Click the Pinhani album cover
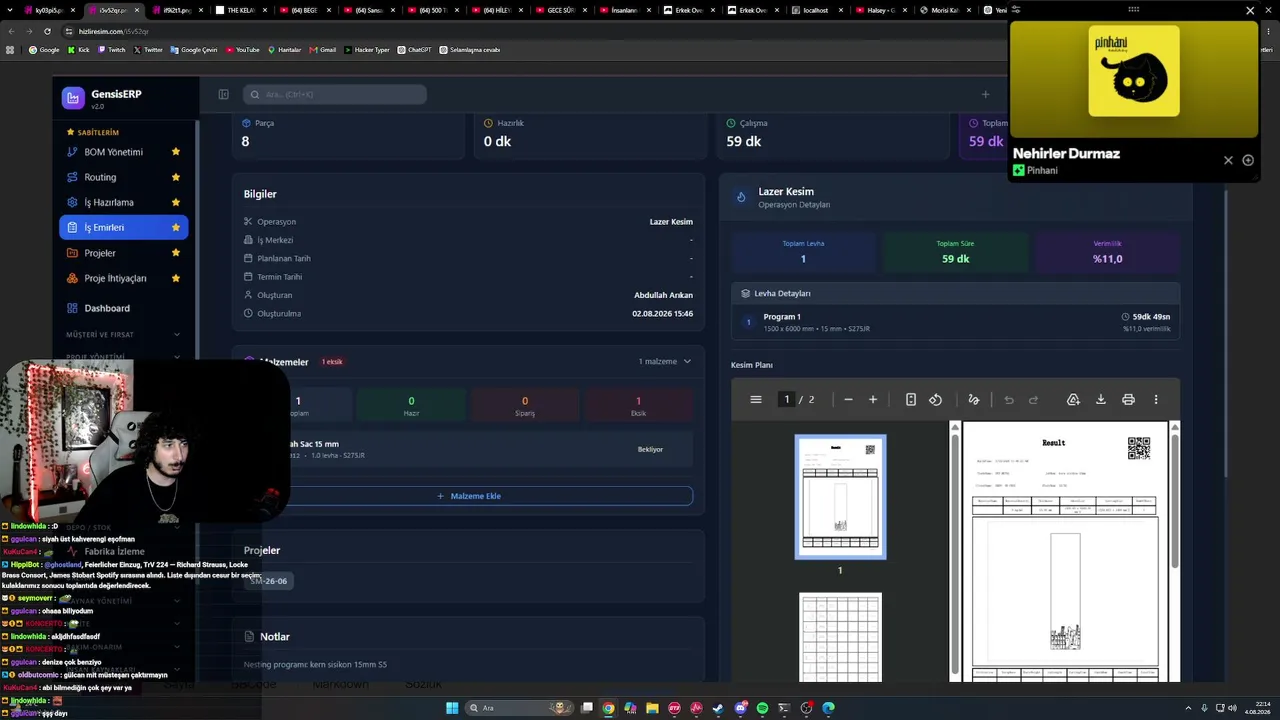Image resolution: width=1280 pixels, height=720 pixels. pos(1134,71)
